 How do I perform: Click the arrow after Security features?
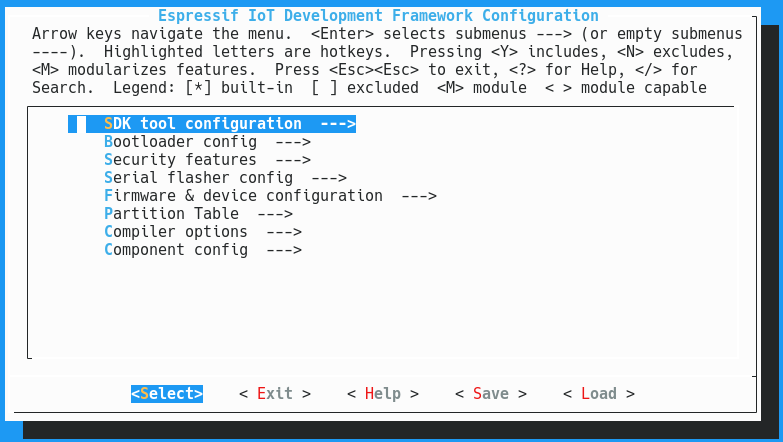(293, 160)
